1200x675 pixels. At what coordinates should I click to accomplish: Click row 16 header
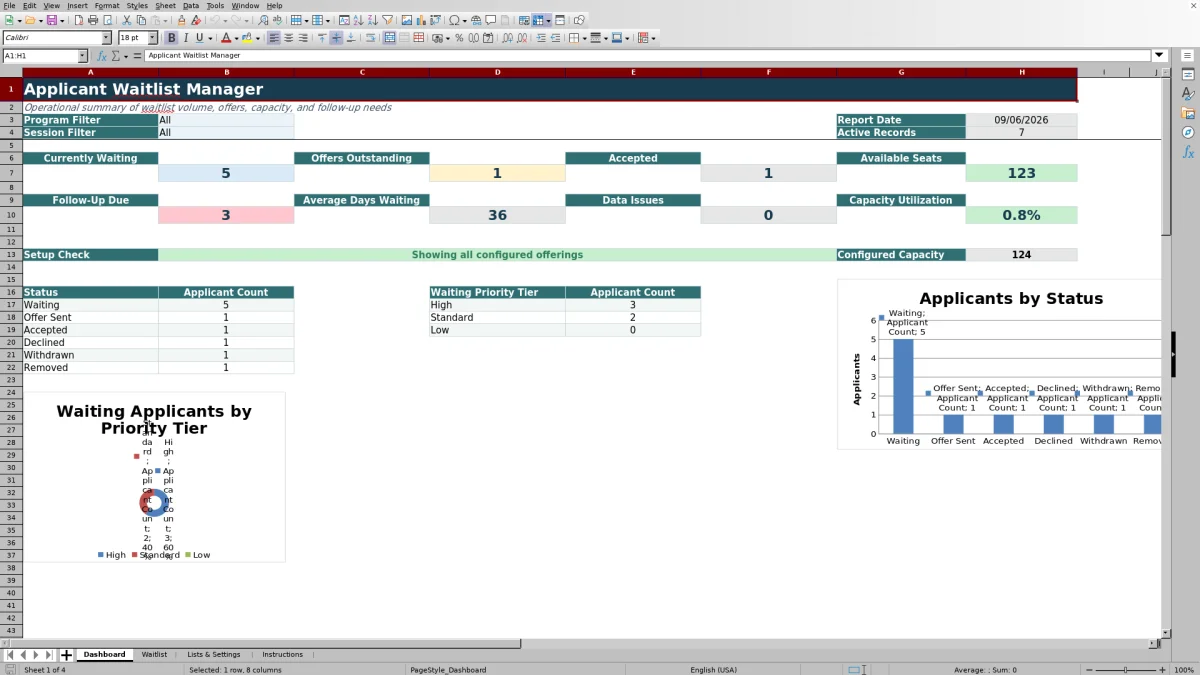pos(11,292)
